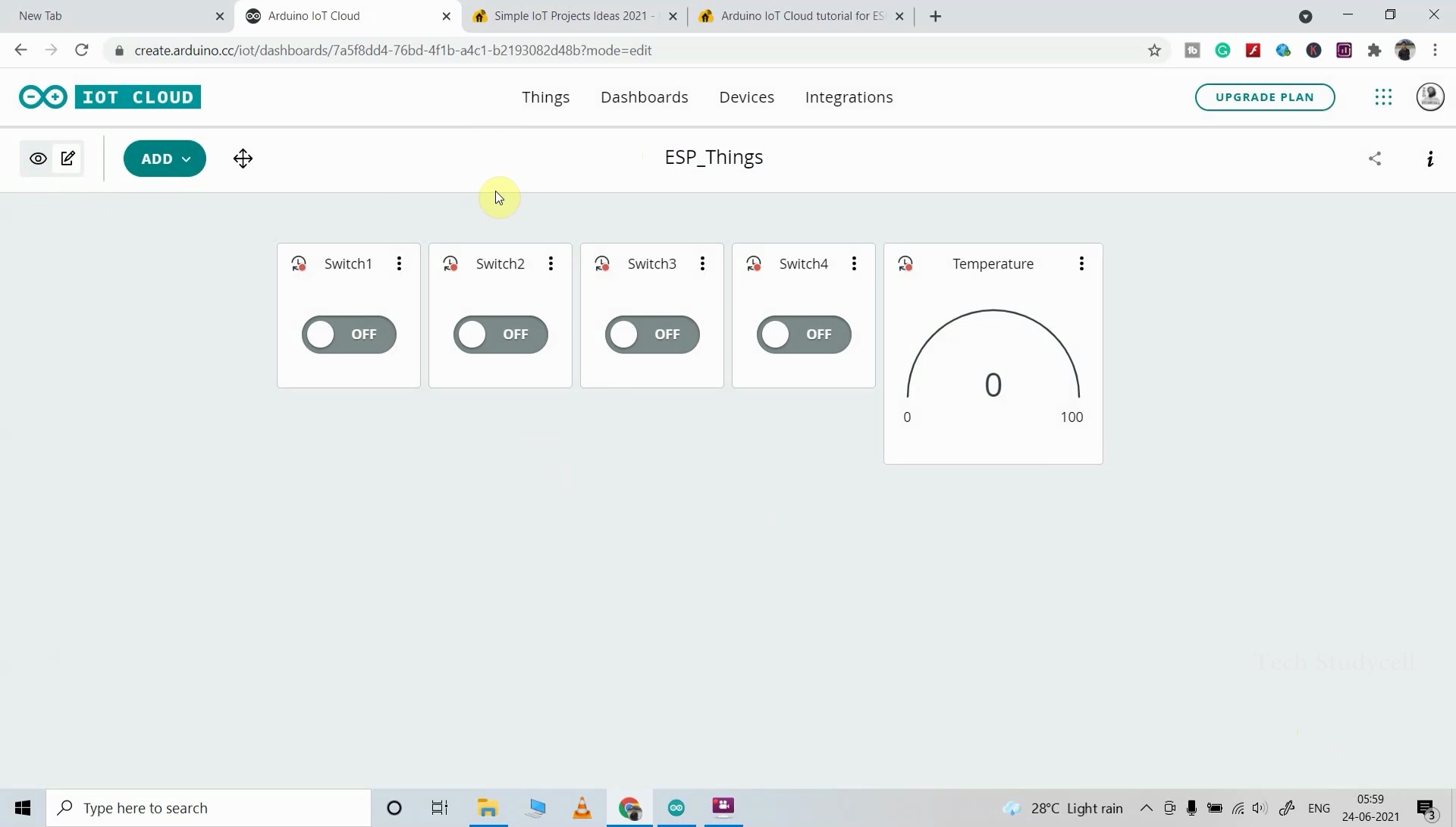
Task: Open the Things section
Action: click(545, 97)
